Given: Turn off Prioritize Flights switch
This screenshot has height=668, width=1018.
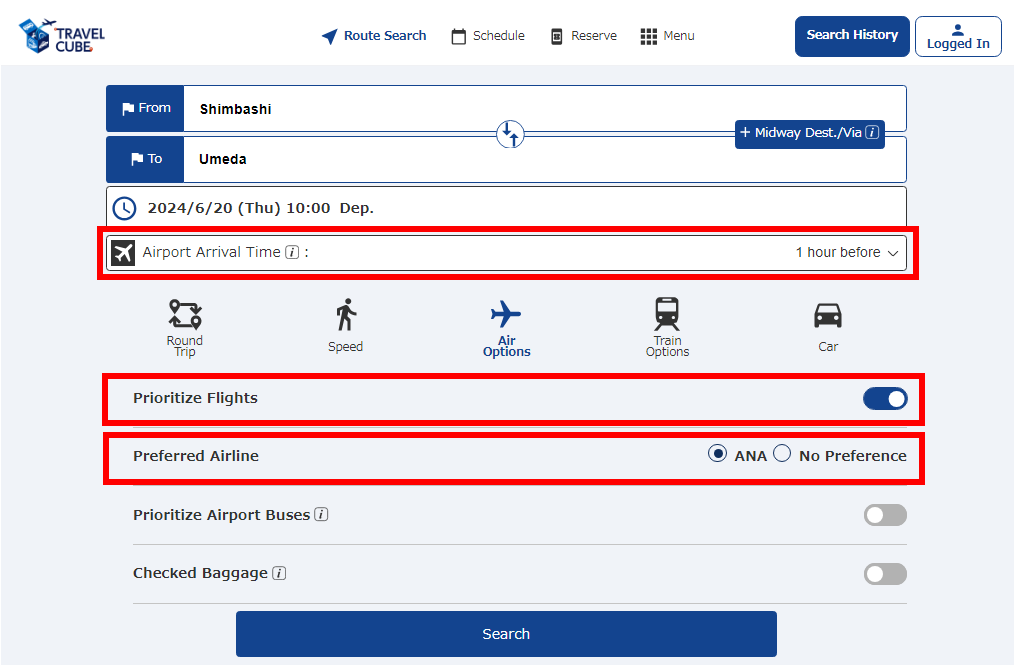Looking at the screenshot, I should [x=885, y=399].
